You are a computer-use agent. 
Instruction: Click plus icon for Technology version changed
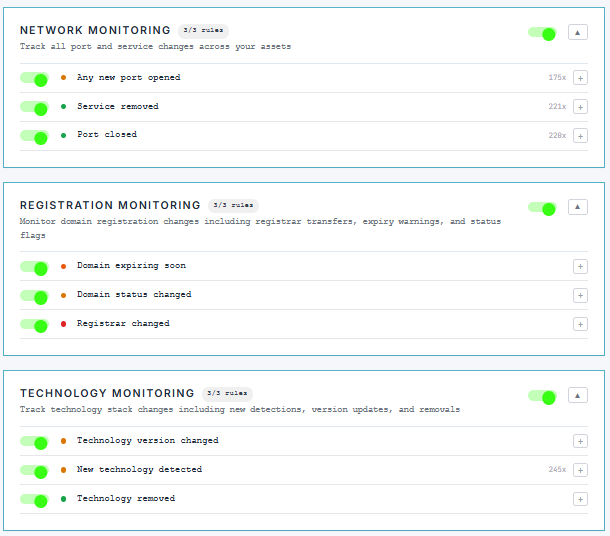coord(580,441)
